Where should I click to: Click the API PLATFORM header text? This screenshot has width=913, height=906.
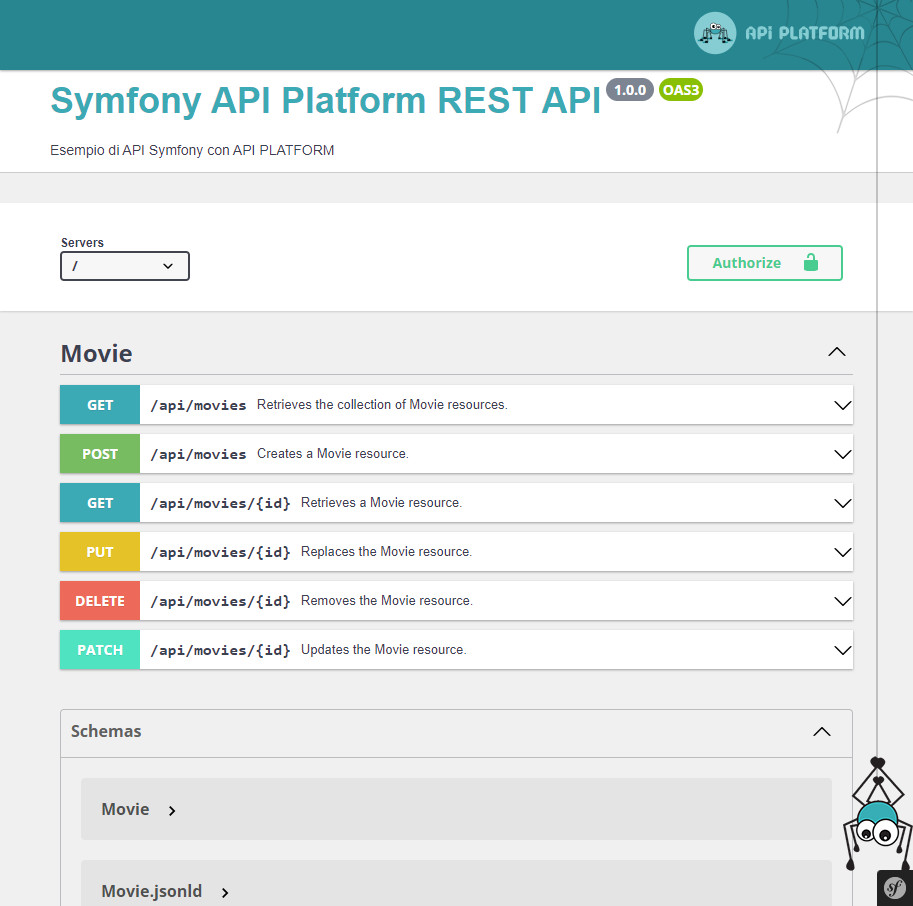[x=805, y=33]
